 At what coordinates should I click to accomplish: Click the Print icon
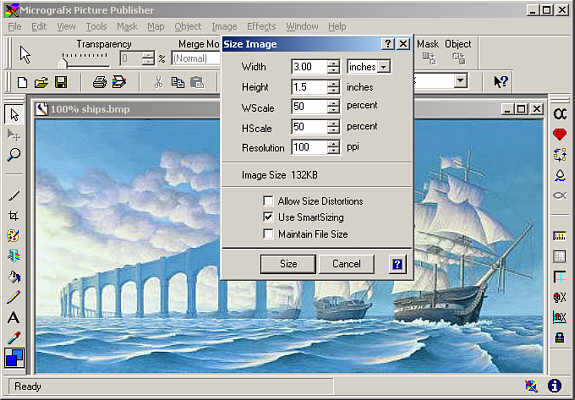coord(99,82)
